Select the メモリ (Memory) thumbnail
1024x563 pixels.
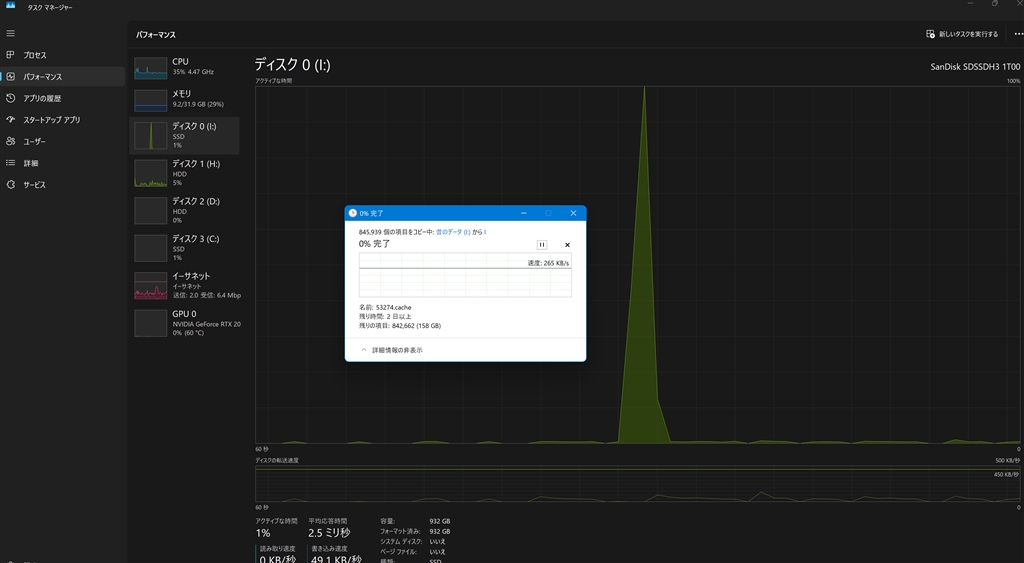185,99
